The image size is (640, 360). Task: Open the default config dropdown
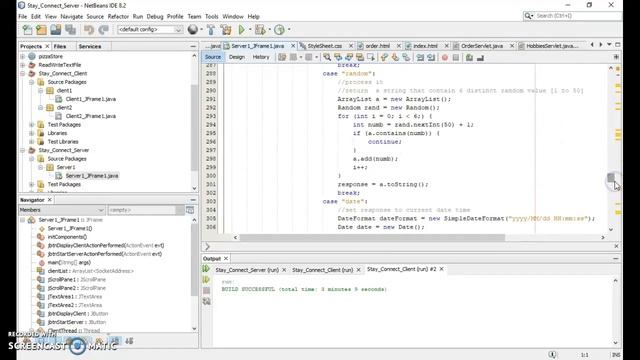tap(150, 29)
